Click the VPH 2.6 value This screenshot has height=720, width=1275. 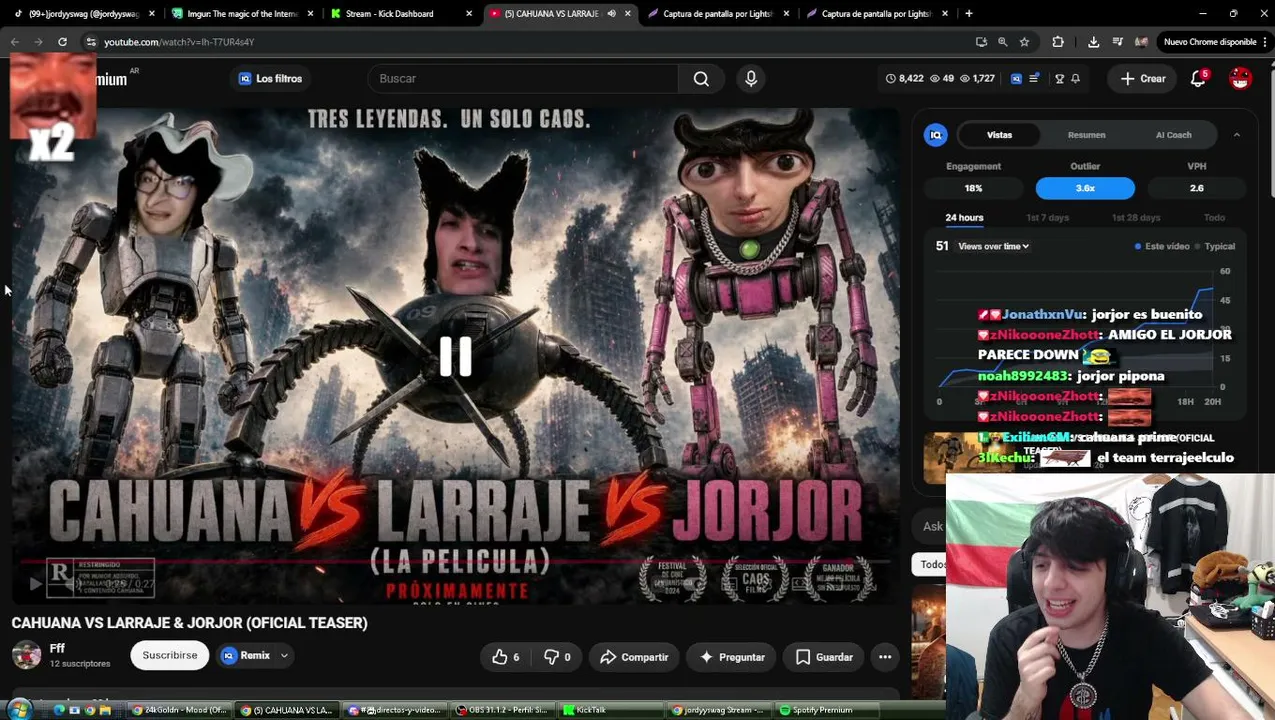click(1196, 188)
